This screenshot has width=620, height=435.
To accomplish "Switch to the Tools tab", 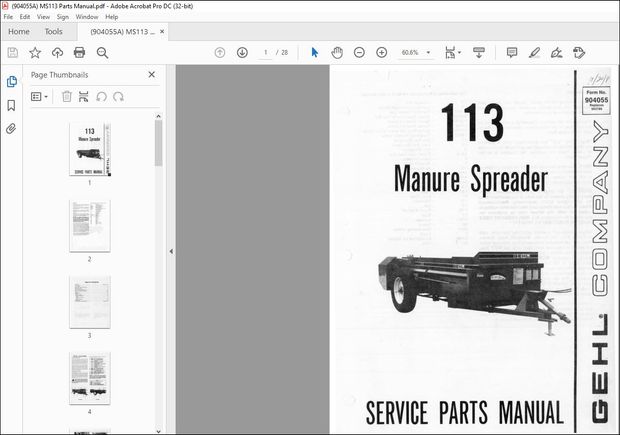I will [53, 31].
